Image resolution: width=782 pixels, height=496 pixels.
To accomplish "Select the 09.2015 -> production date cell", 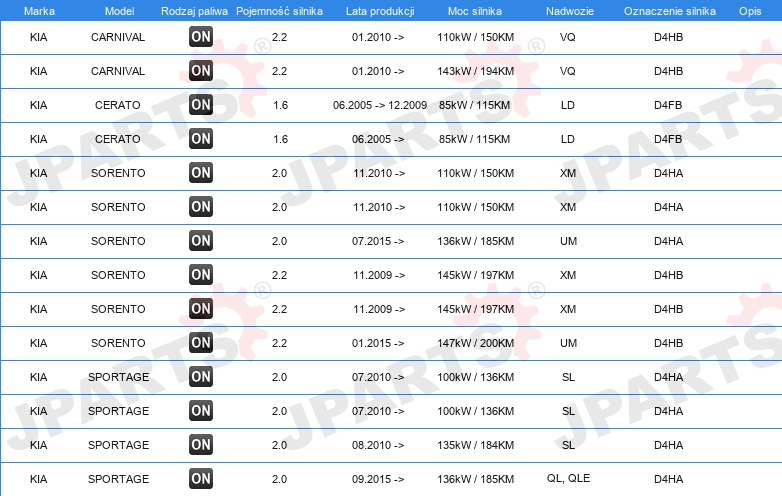I will [378, 479].
